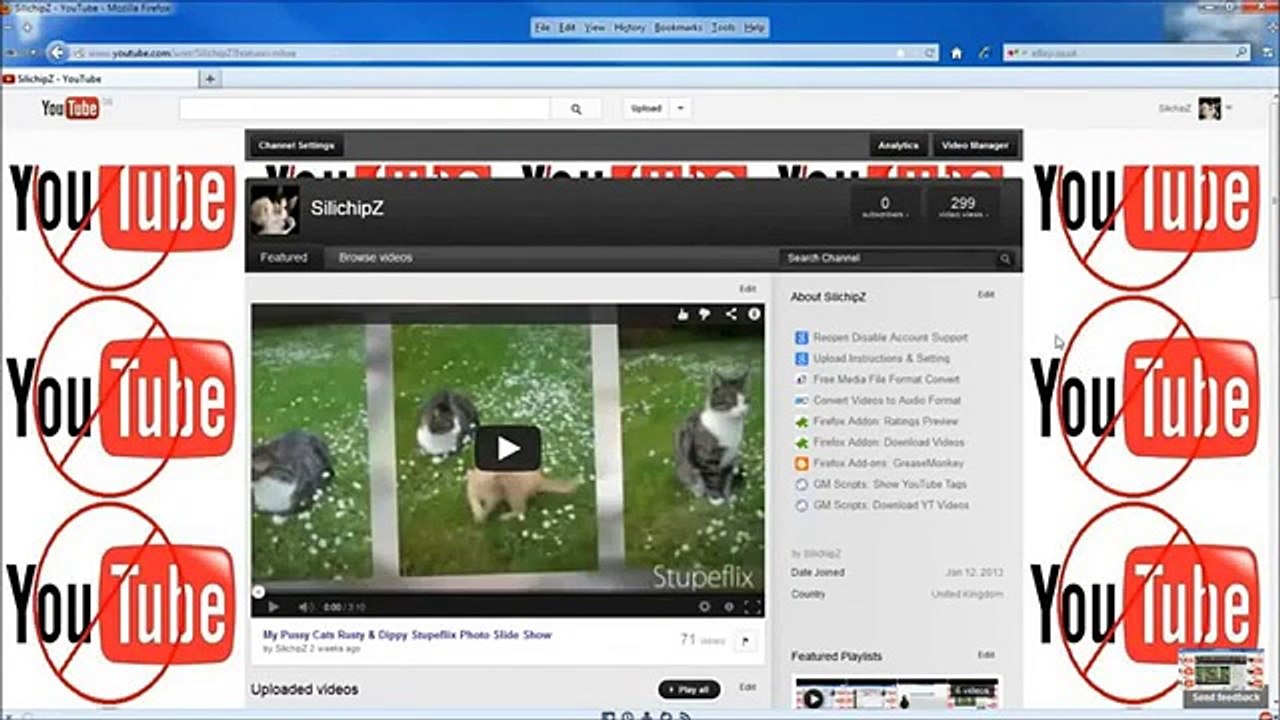Click the Video Manager button
Viewport: 1280px width, 720px height.
975,146
